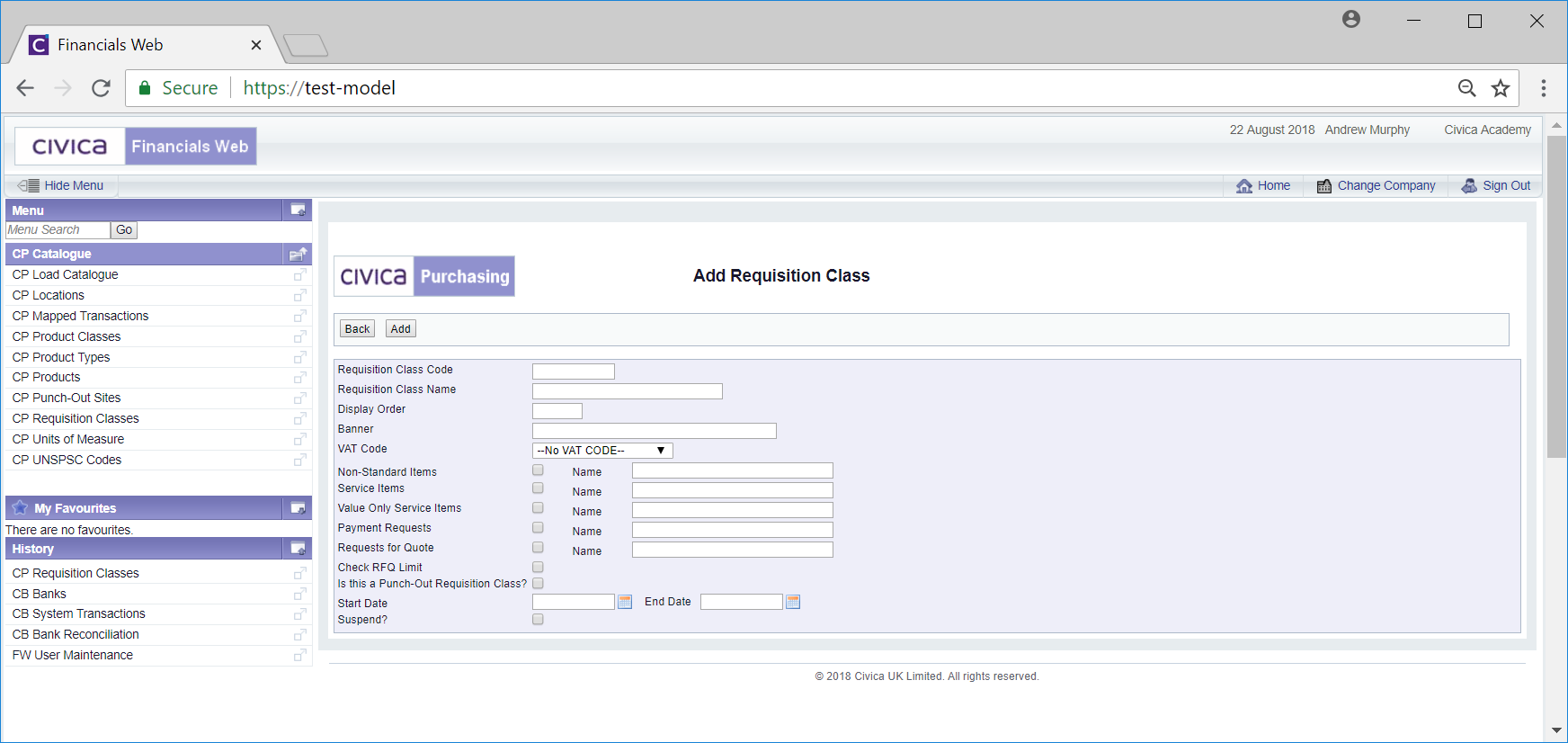Image resolution: width=1568 pixels, height=743 pixels.
Task: Open CP Load Catalogue in new window icon
Action: (300, 275)
